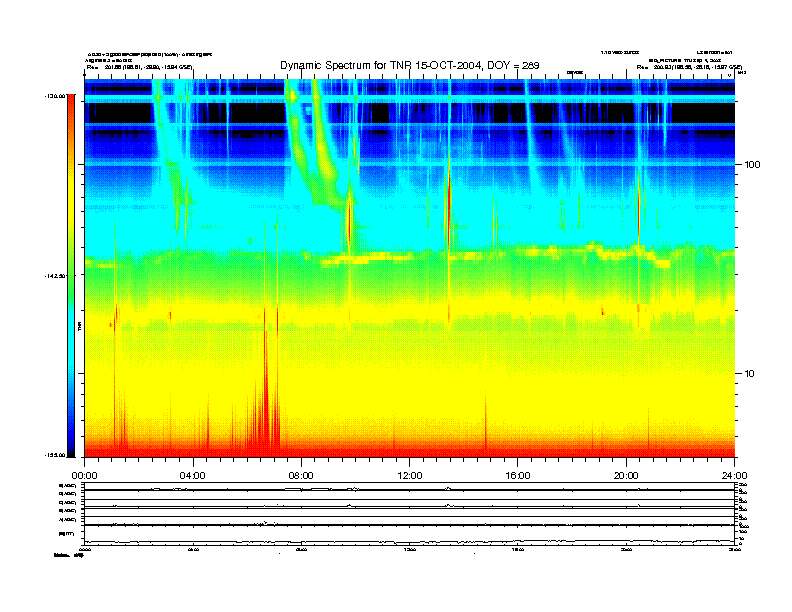
Task: Click the '-142.50' color scale label
Action: click(55, 276)
